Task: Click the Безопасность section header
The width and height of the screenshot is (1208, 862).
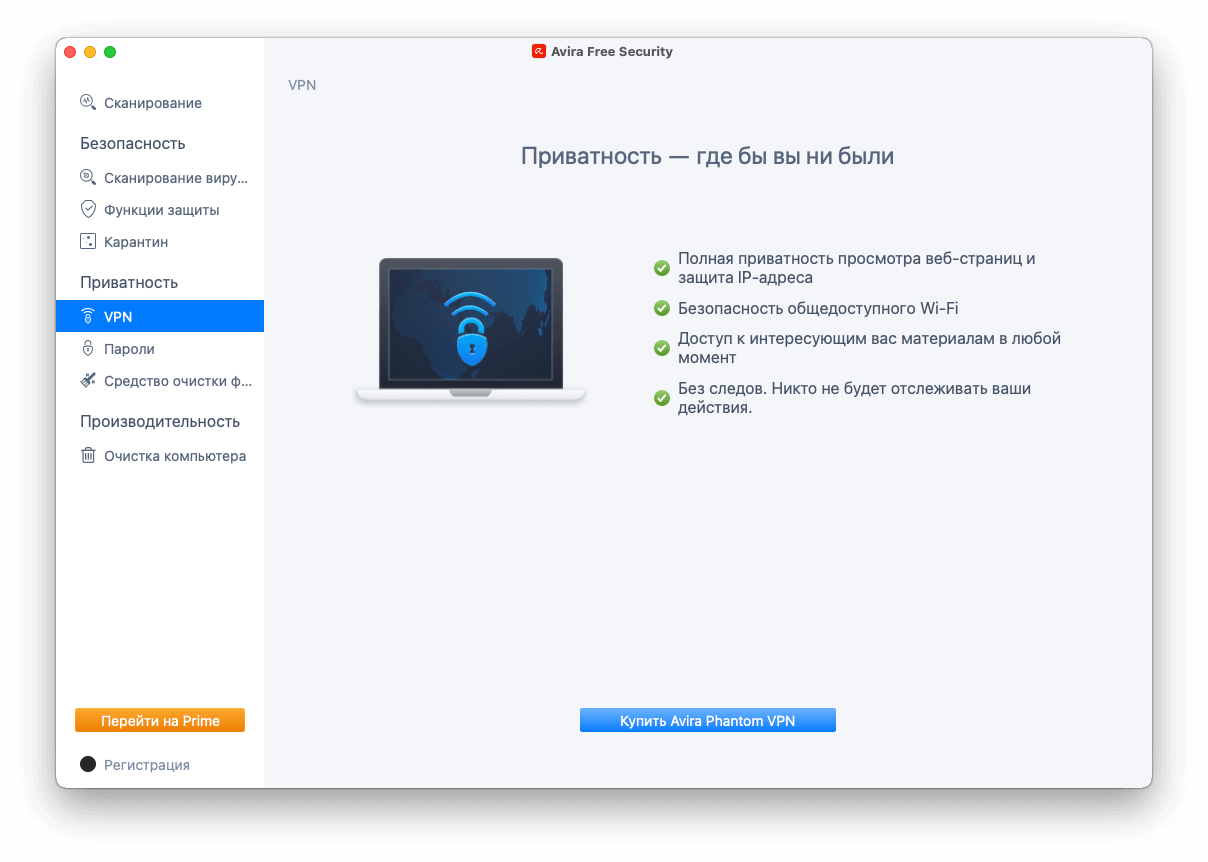Action: tap(133, 144)
